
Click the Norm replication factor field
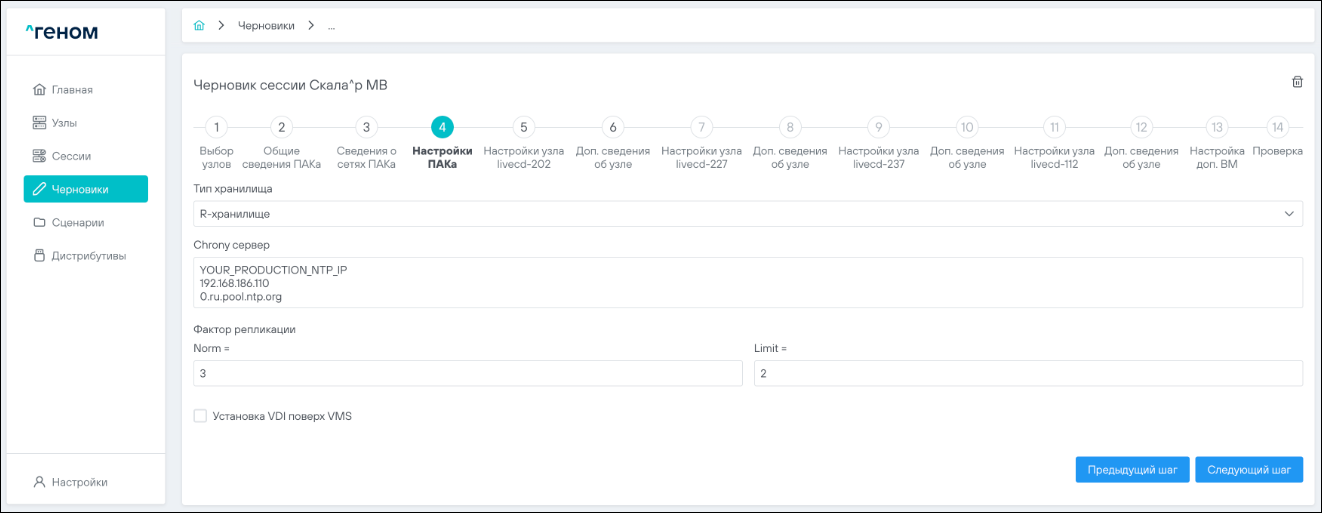click(467, 373)
